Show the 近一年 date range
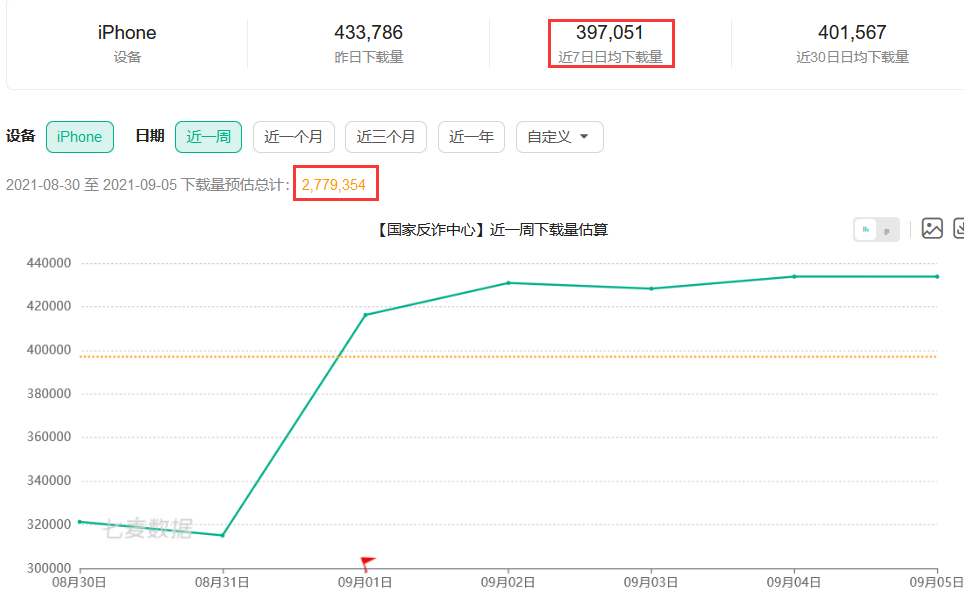Screen dimensions: 964x604 [472, 137]
